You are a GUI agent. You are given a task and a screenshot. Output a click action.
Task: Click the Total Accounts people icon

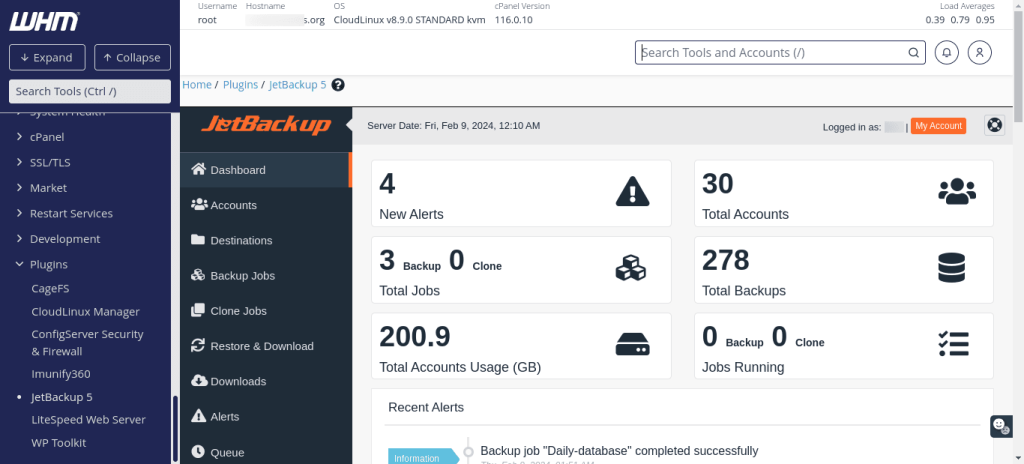[956, 191]
